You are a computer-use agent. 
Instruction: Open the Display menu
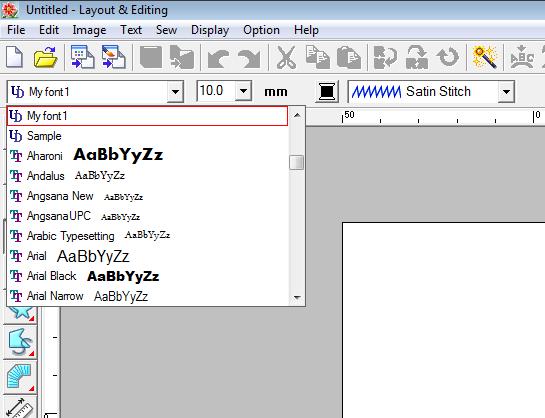[210, 30]
